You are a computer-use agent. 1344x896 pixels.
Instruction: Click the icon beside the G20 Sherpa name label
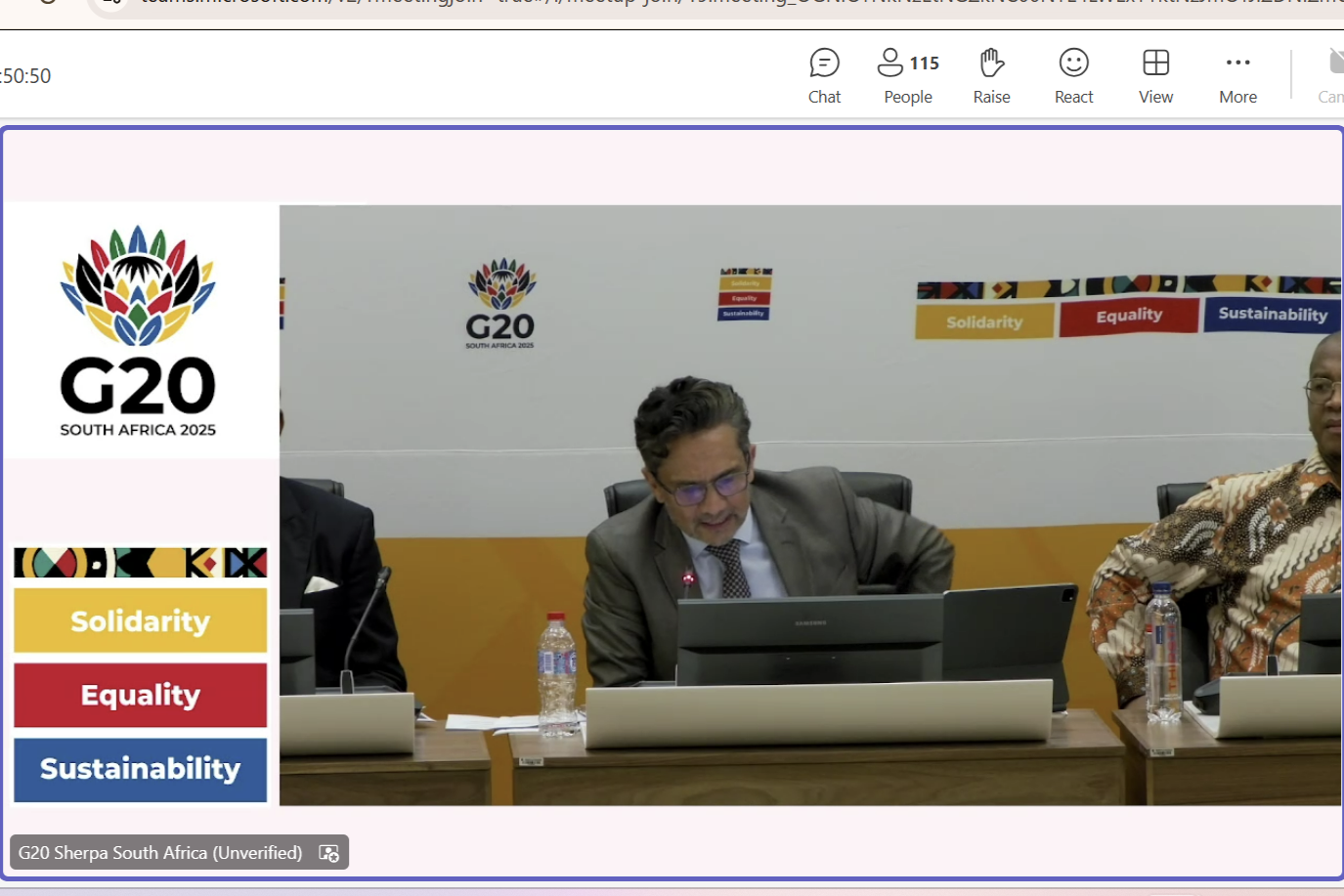[329, 853]
